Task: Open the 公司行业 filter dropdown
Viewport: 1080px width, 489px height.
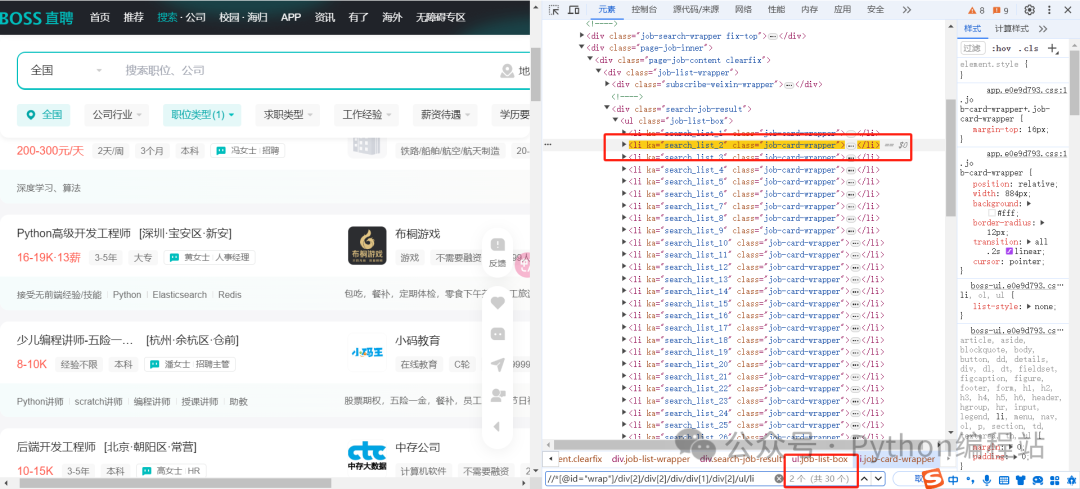Action: click(x=116, y=115)
